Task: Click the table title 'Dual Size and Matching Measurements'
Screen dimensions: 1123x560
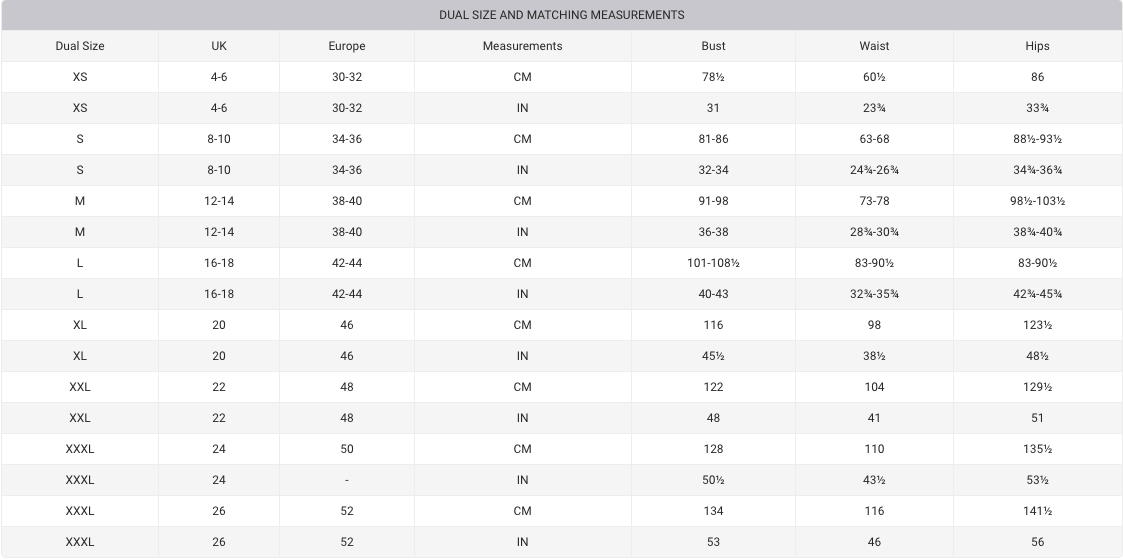Action: coord(561,15)
